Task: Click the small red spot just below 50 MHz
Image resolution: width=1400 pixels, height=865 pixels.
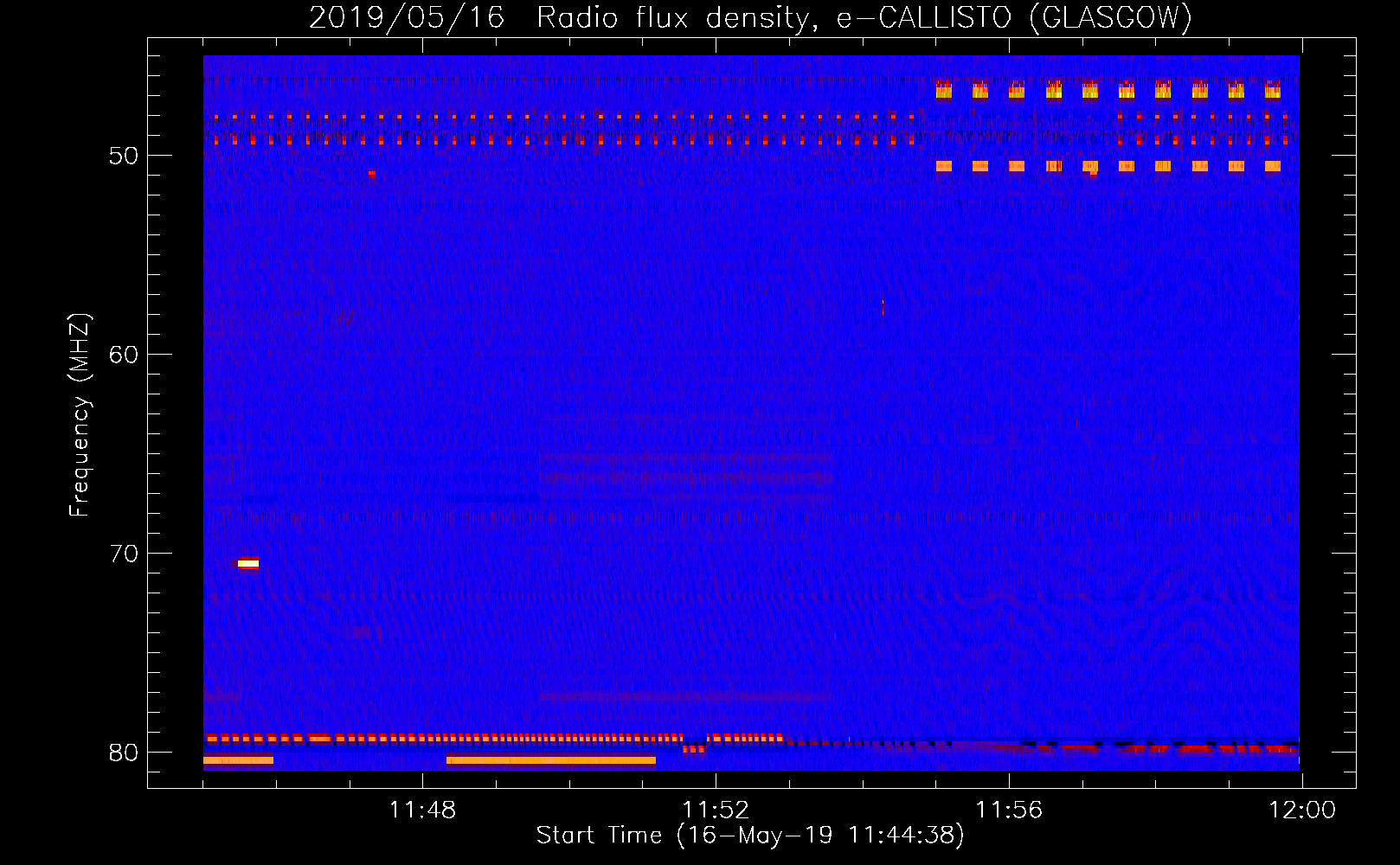Action: [371, 174]
